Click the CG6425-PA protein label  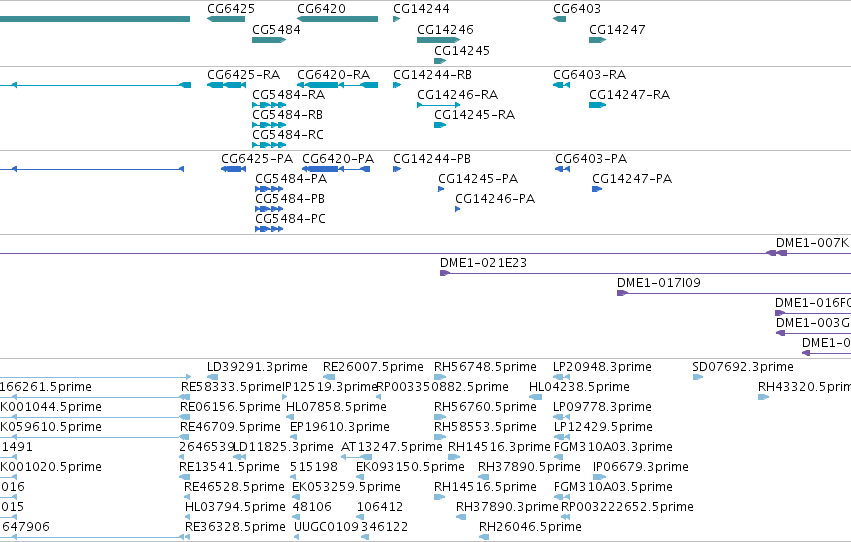(x=257, y=159)
